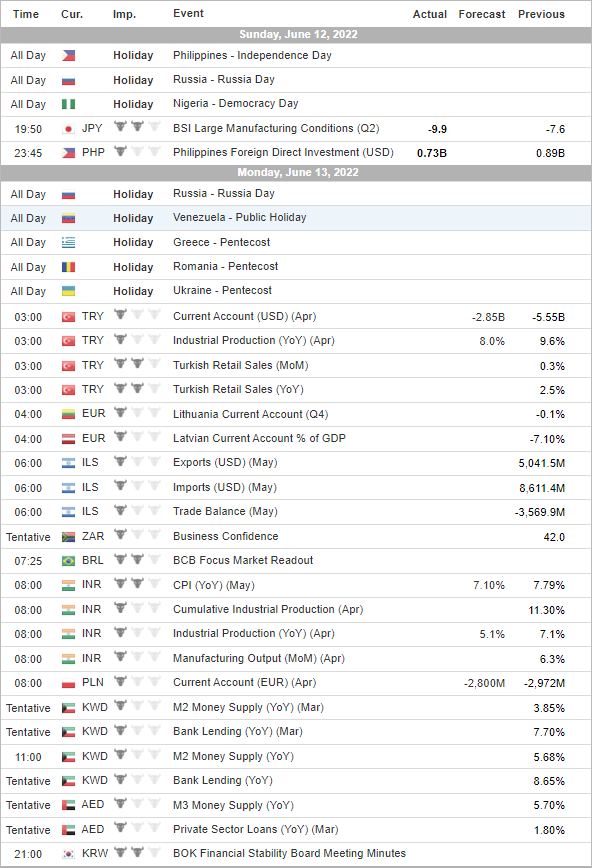Click the Latvia flag in the Latvian Current Account row

click(x=69, y=439)
